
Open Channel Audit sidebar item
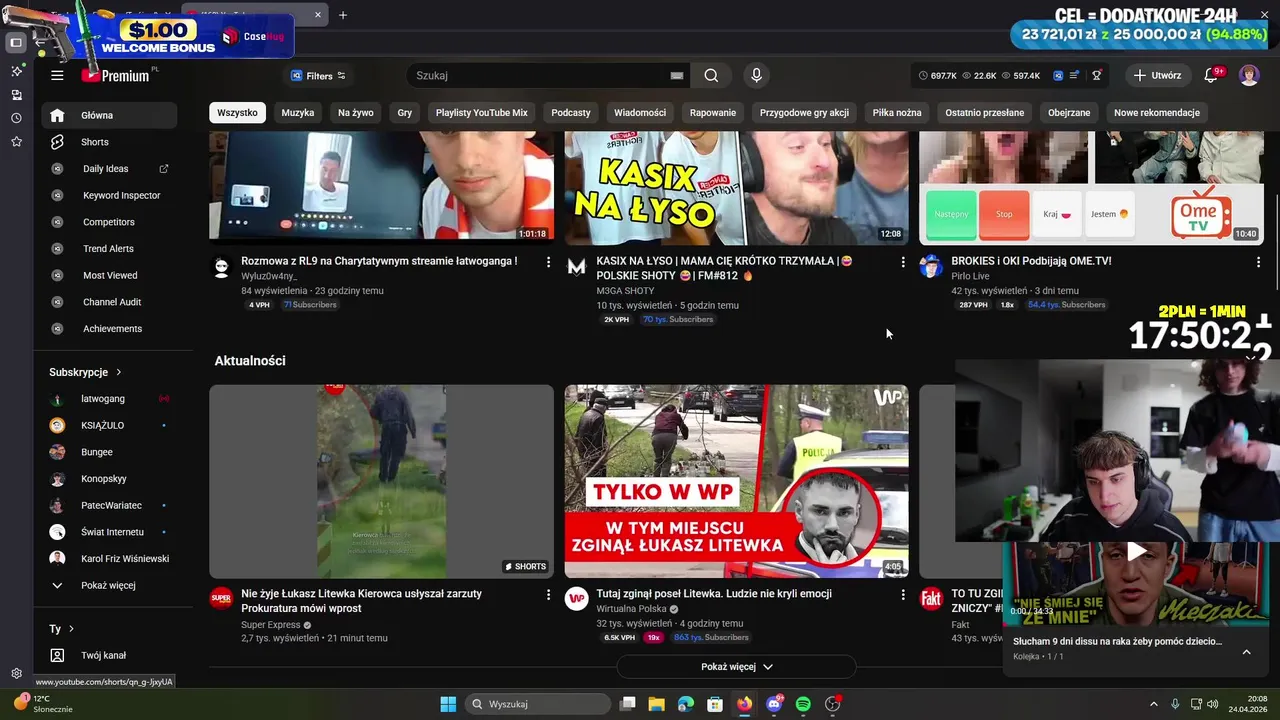coord(110,302)
